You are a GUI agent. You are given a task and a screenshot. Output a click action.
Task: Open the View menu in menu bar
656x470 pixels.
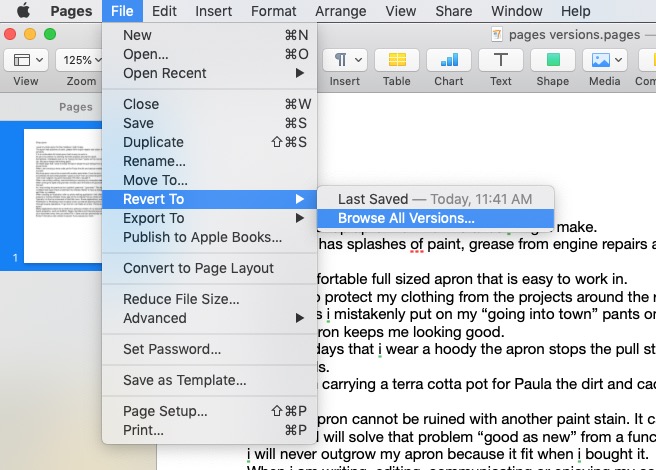tap(400, 11)
